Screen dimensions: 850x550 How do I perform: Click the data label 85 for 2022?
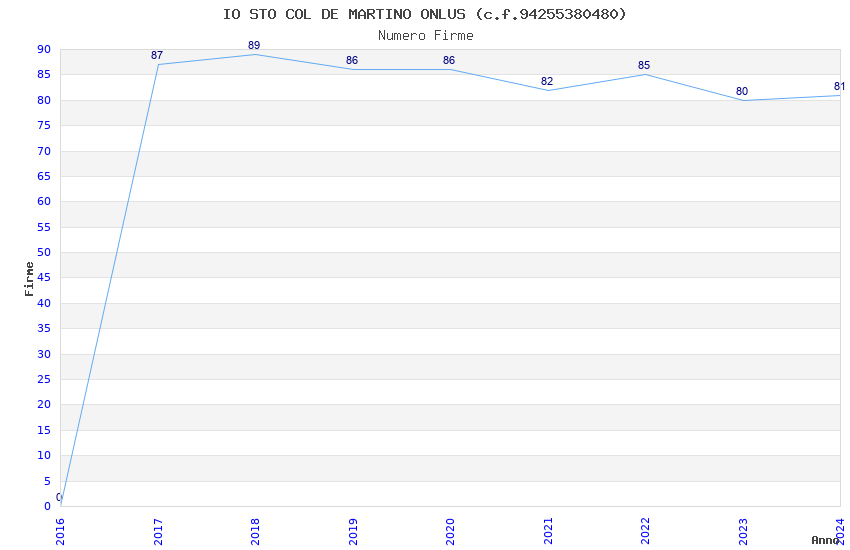point(644,66)
